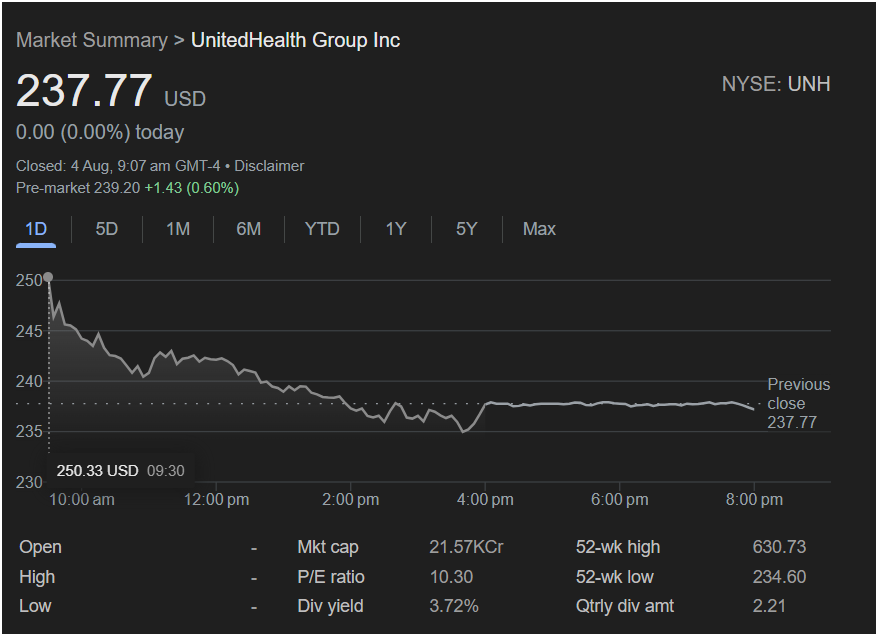Click the 235 price axis label

(29, 432)
